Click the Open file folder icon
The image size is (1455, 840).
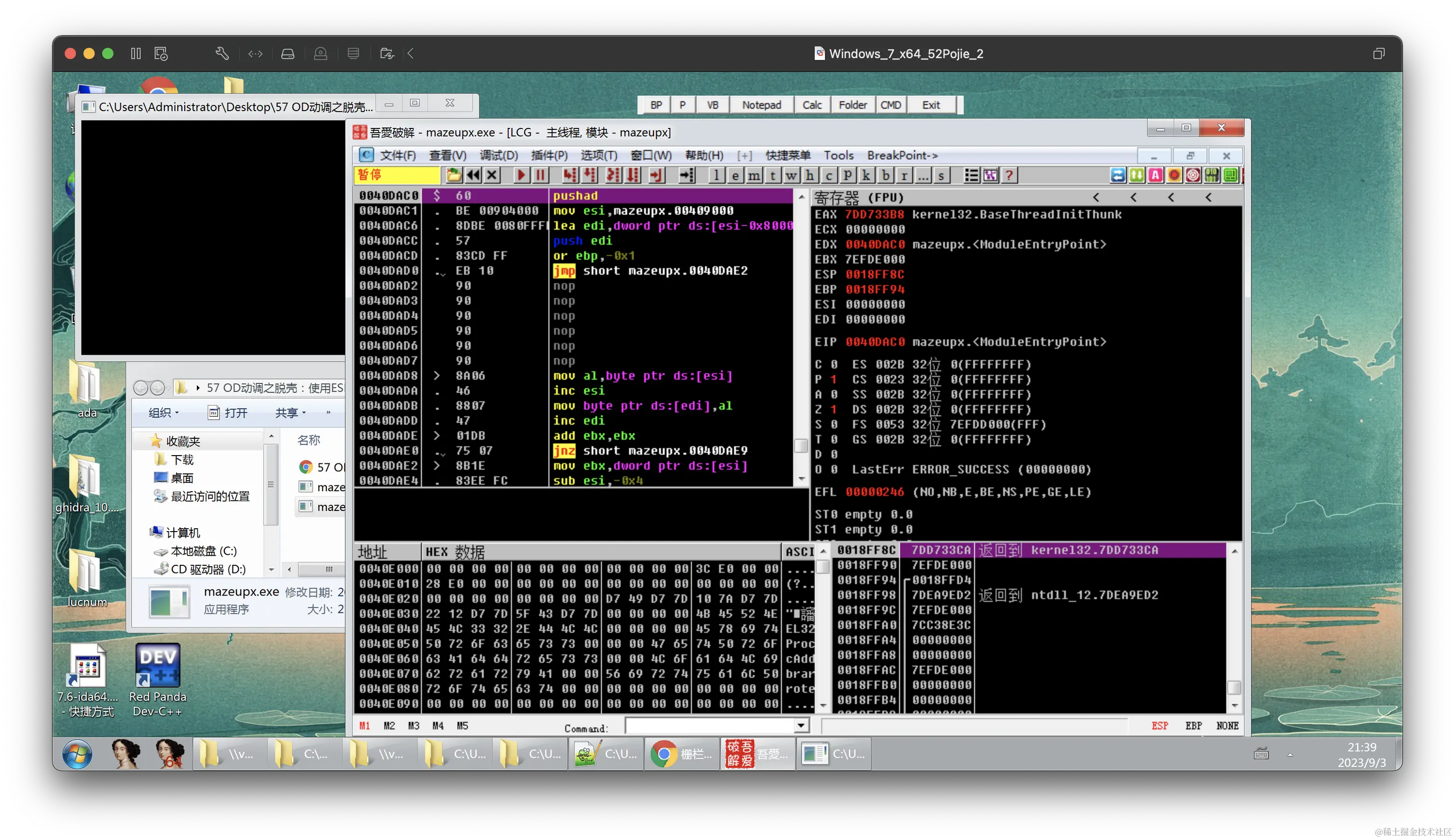pyautogui.click(x=454, y=176)
